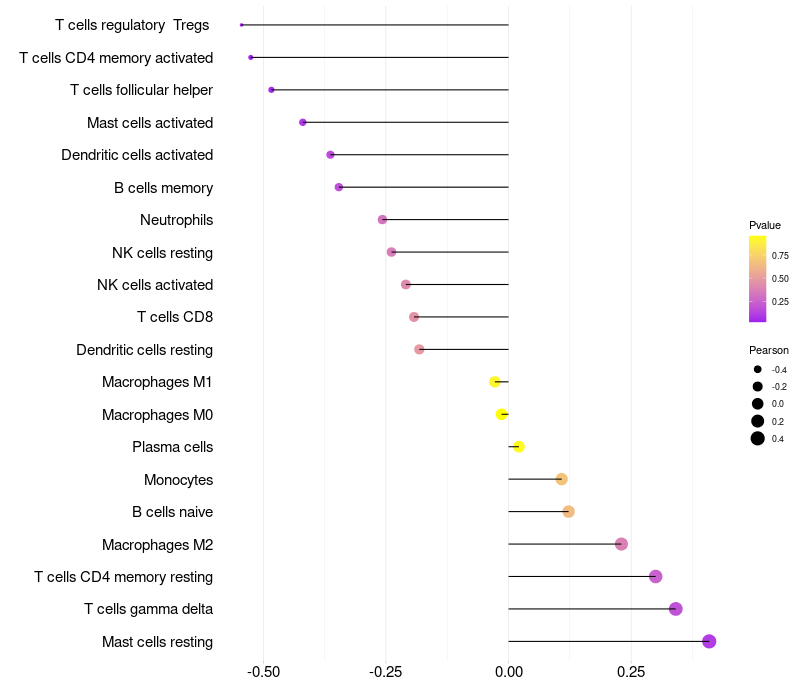The width and height of the screenshot is (800, 700).
Task: Click the T cells regulatory Tregs dot
Action: (x=241, y=25)
